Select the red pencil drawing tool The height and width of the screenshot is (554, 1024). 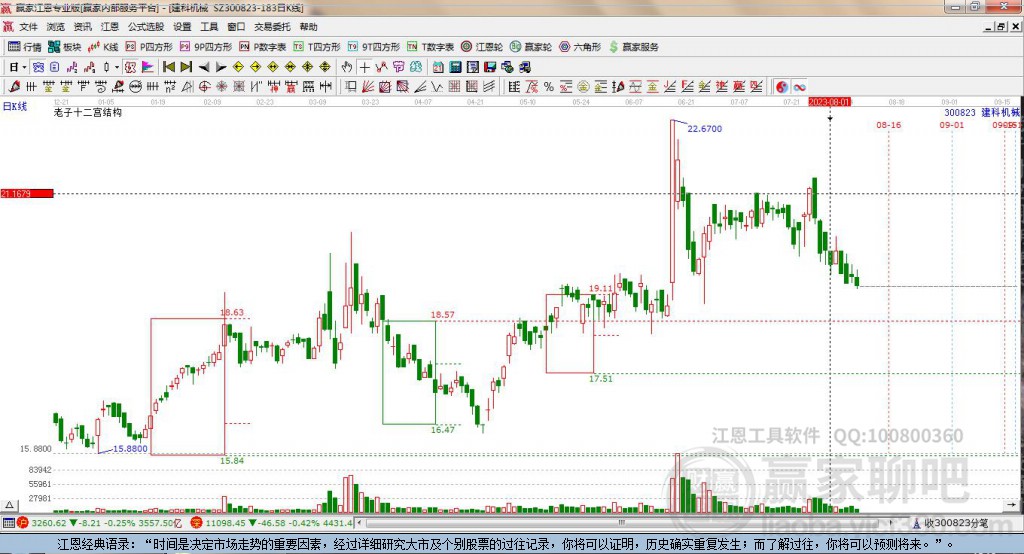[14, 86]
